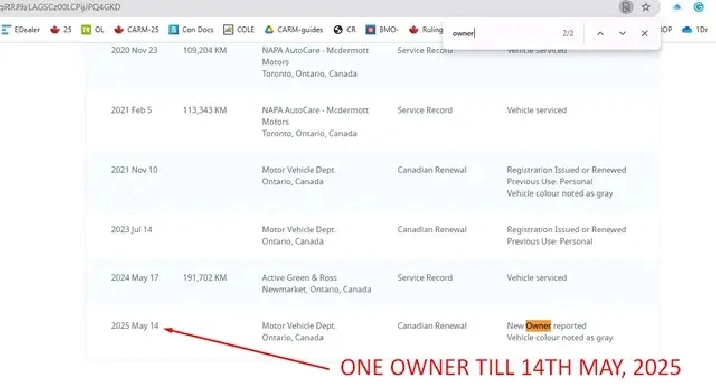Click the date 2021 Nov 10
The image size is (716, 392).
[134, 170]
